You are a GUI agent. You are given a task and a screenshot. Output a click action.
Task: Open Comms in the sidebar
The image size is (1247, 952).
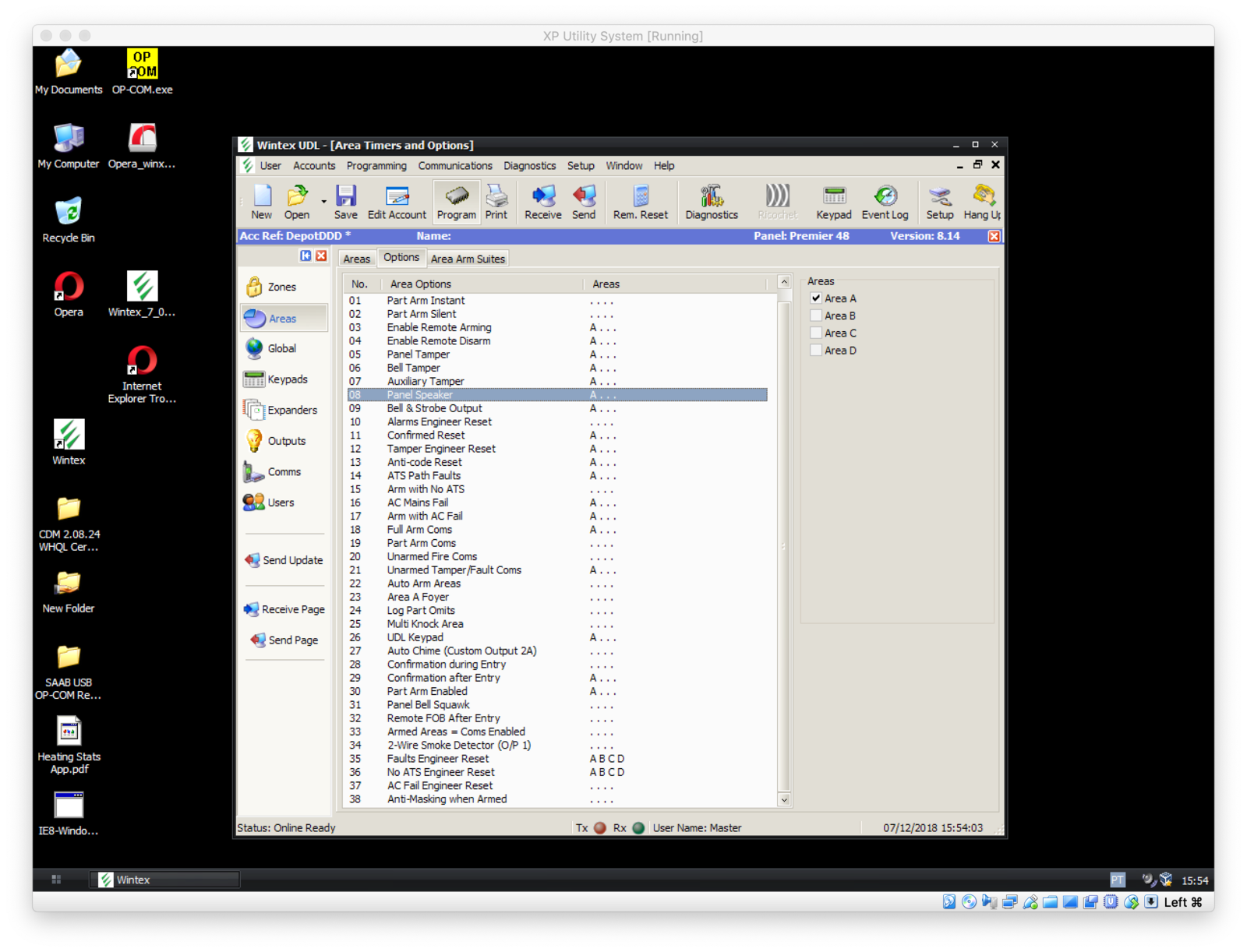(283, 472)
